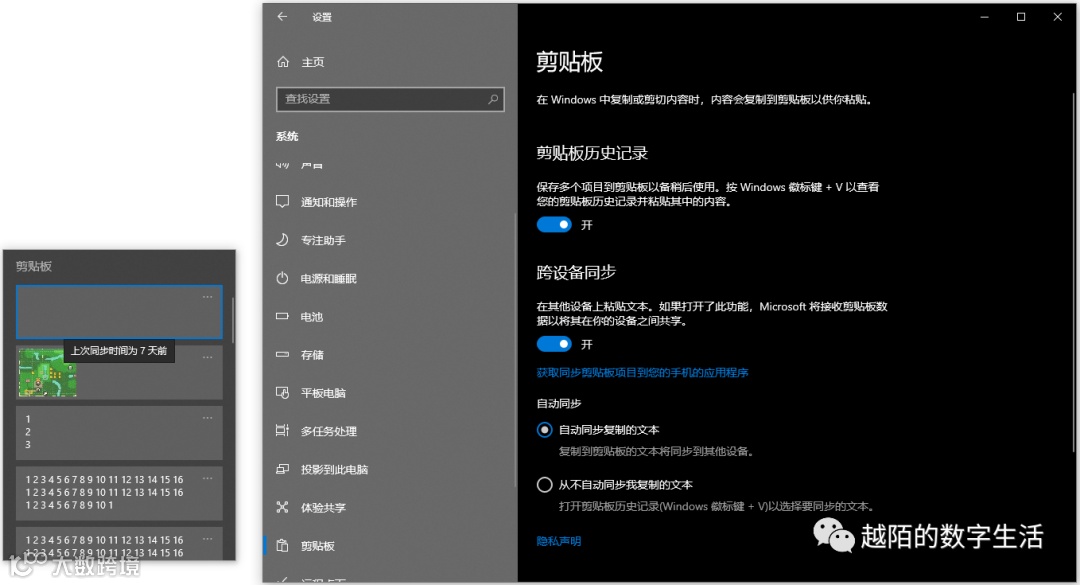Image resolution: width=1080 pixels, height=585 pixels.
Task: Click the clipboard panel scrollbar
Action: pyautogui.click(x=233, y=320)
